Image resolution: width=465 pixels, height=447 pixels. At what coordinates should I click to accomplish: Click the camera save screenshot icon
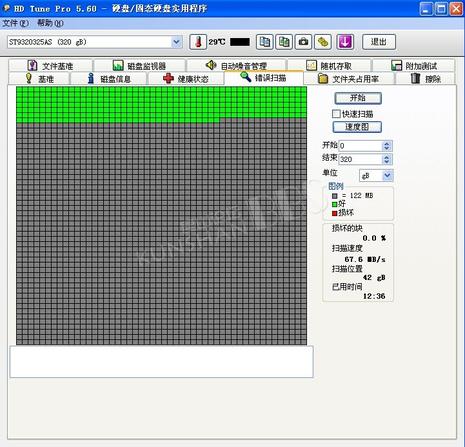(303, 42)
